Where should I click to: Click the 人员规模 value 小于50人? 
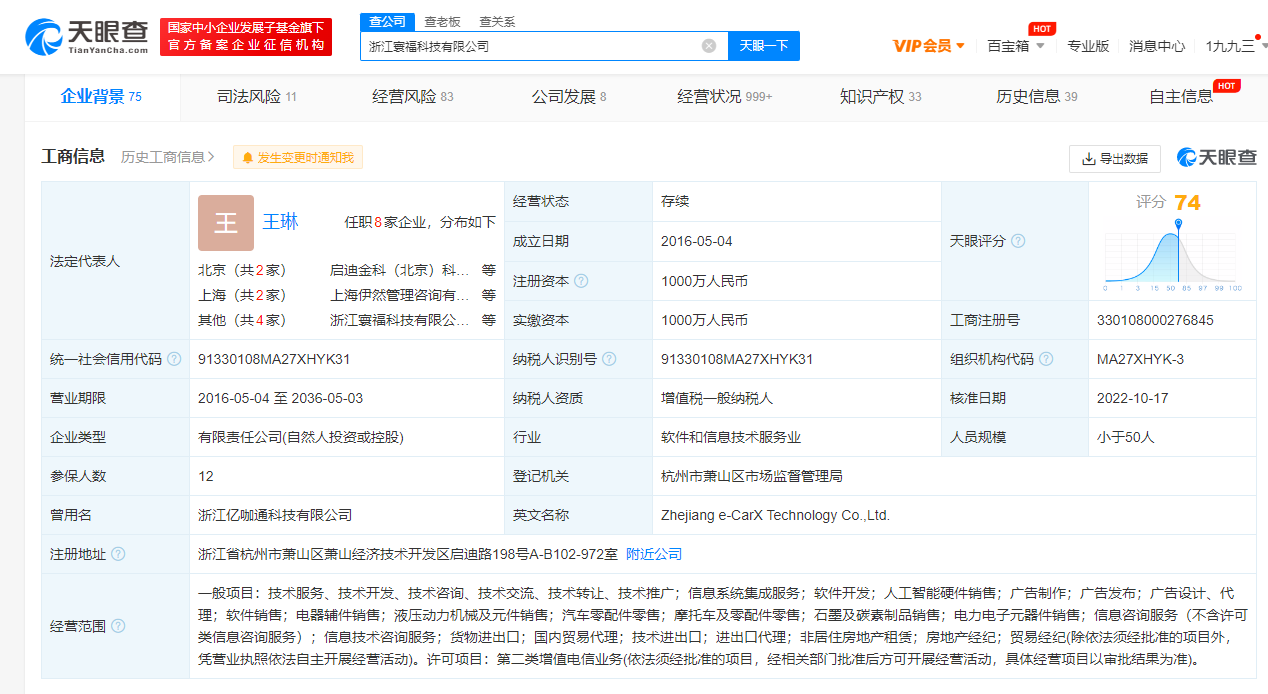1126,437
